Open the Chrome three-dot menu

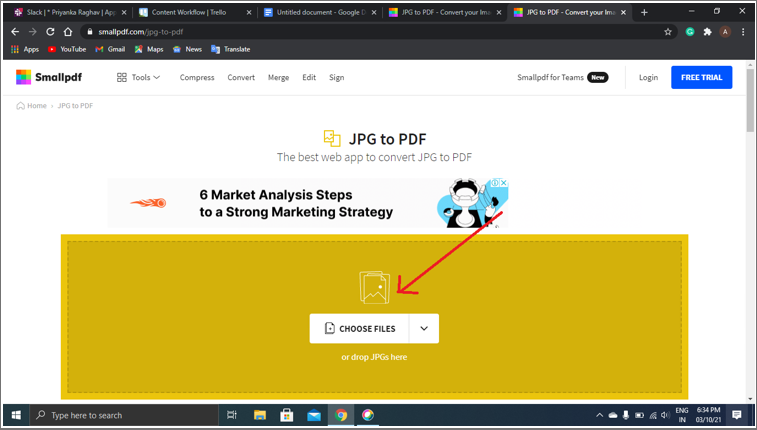pos(743,32)
